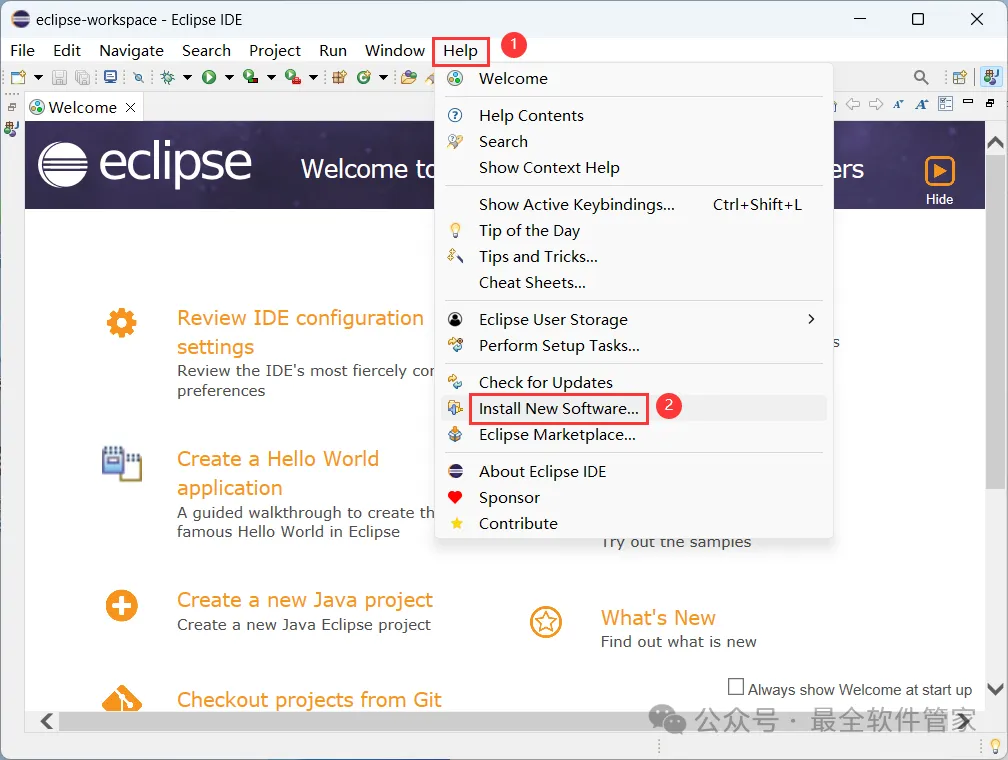Open the Search menu in menu bar
The width and height of the screenshot is (1008, 760).
pos(206,50)
